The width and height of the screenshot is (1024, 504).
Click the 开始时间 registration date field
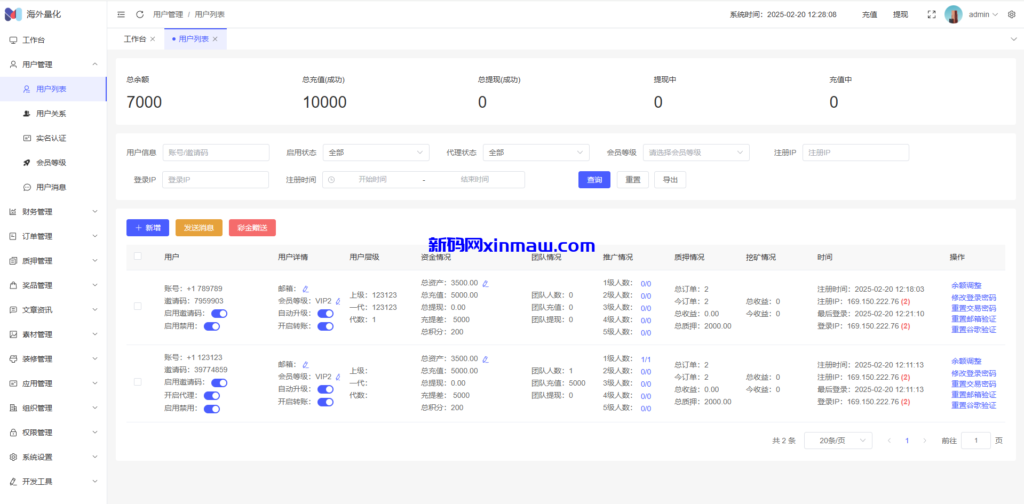[x=372, y=180]
